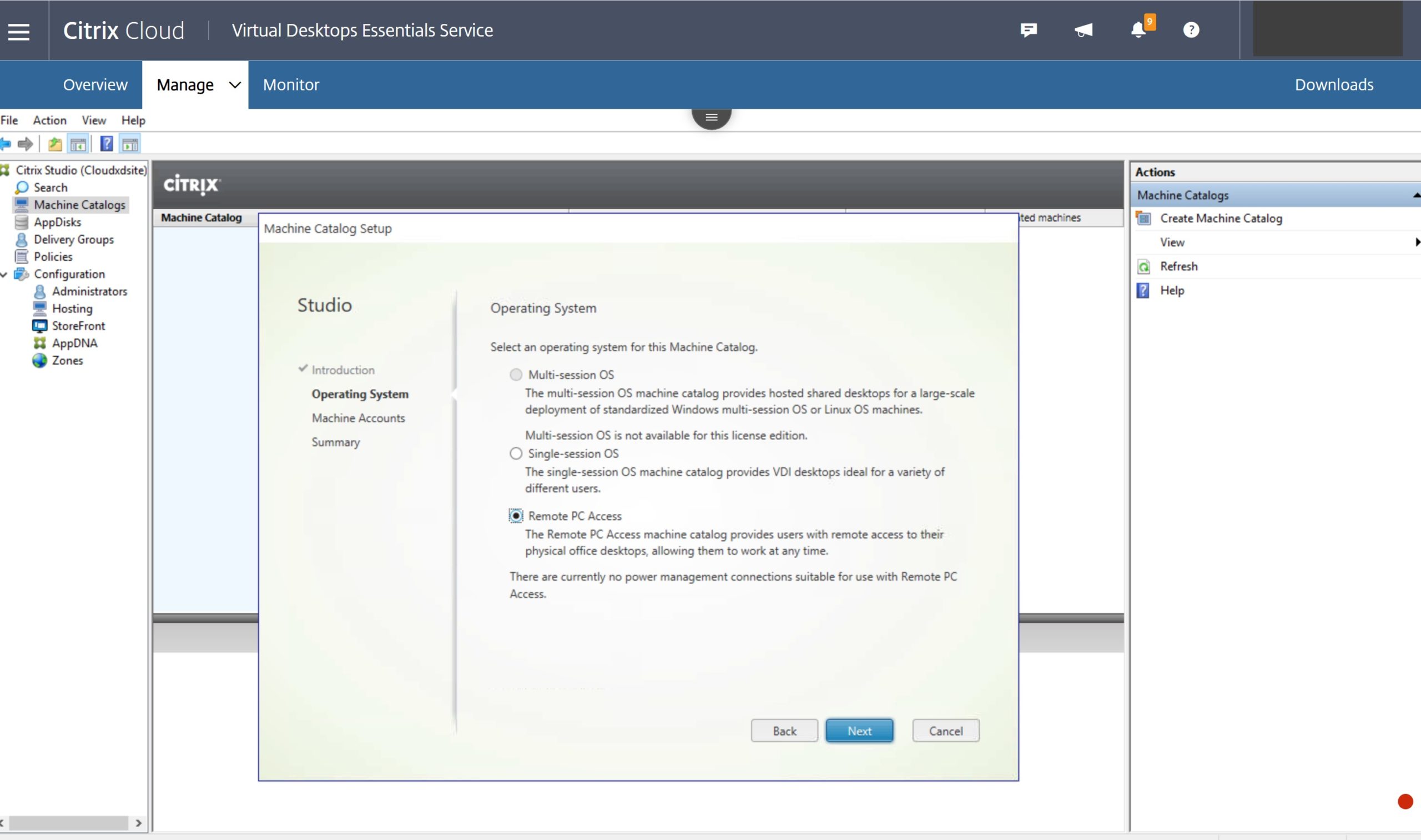Open the help question mark in header

(x=1191, y=30)
